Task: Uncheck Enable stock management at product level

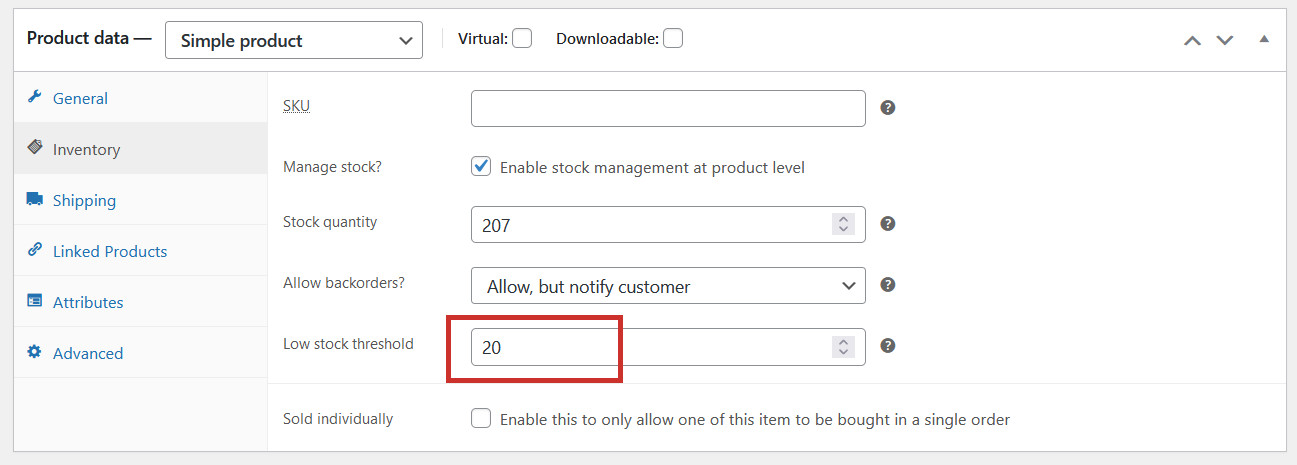Action: (481, 167)
